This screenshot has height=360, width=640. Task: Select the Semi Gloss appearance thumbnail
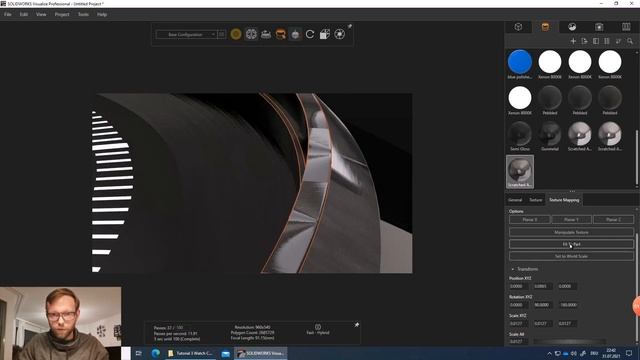point(520,134)
